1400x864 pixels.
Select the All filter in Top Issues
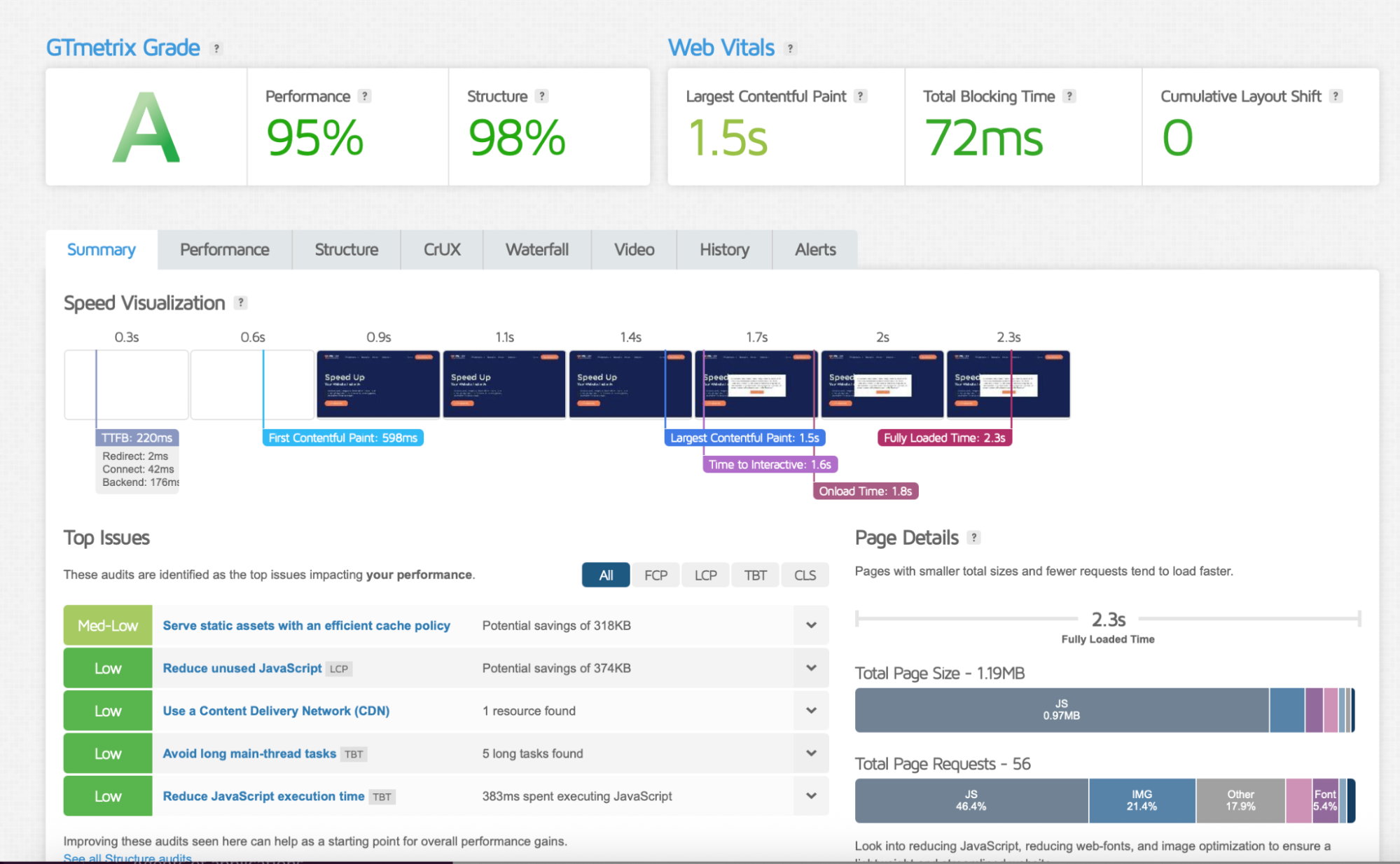(606, 575)
